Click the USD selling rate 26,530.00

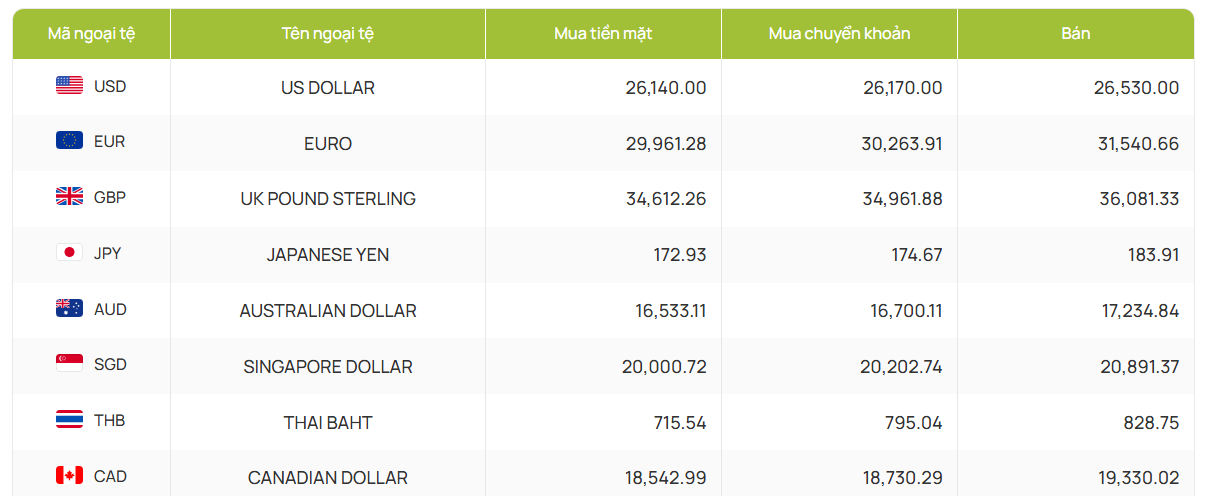point(1137,88)
